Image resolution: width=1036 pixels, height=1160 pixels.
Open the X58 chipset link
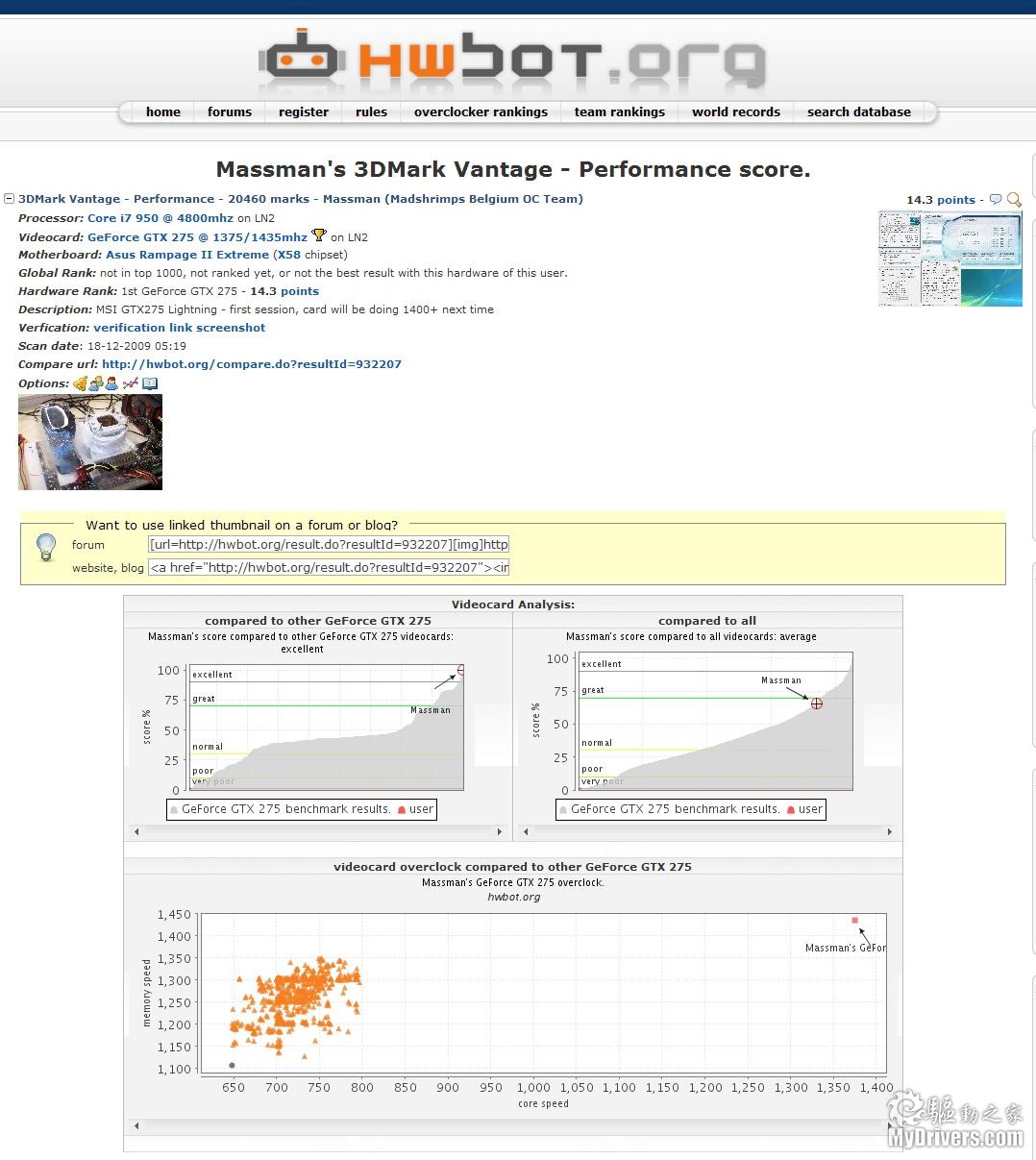pos(288,255)
